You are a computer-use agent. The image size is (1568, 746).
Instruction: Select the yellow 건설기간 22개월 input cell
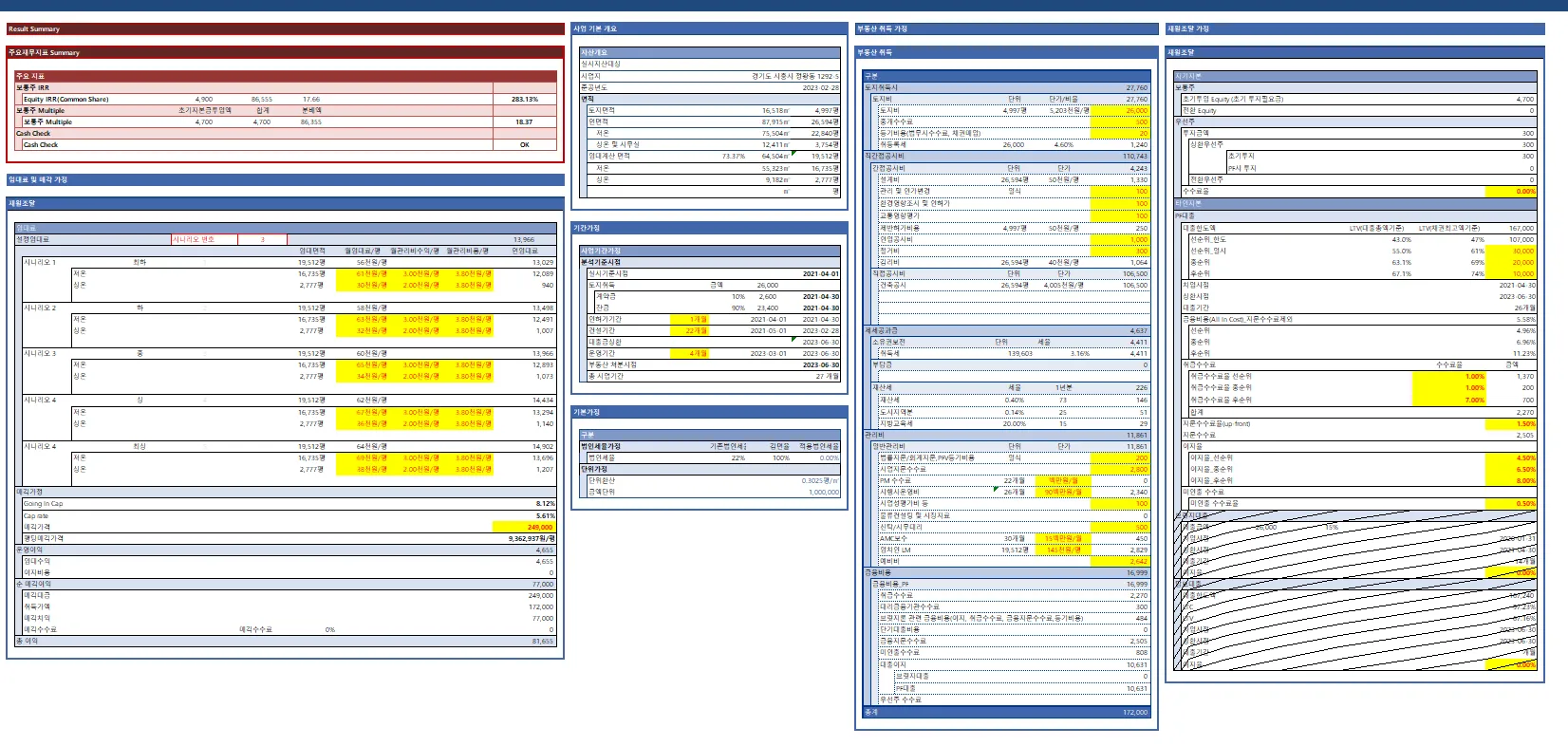(x=688, y=331)
